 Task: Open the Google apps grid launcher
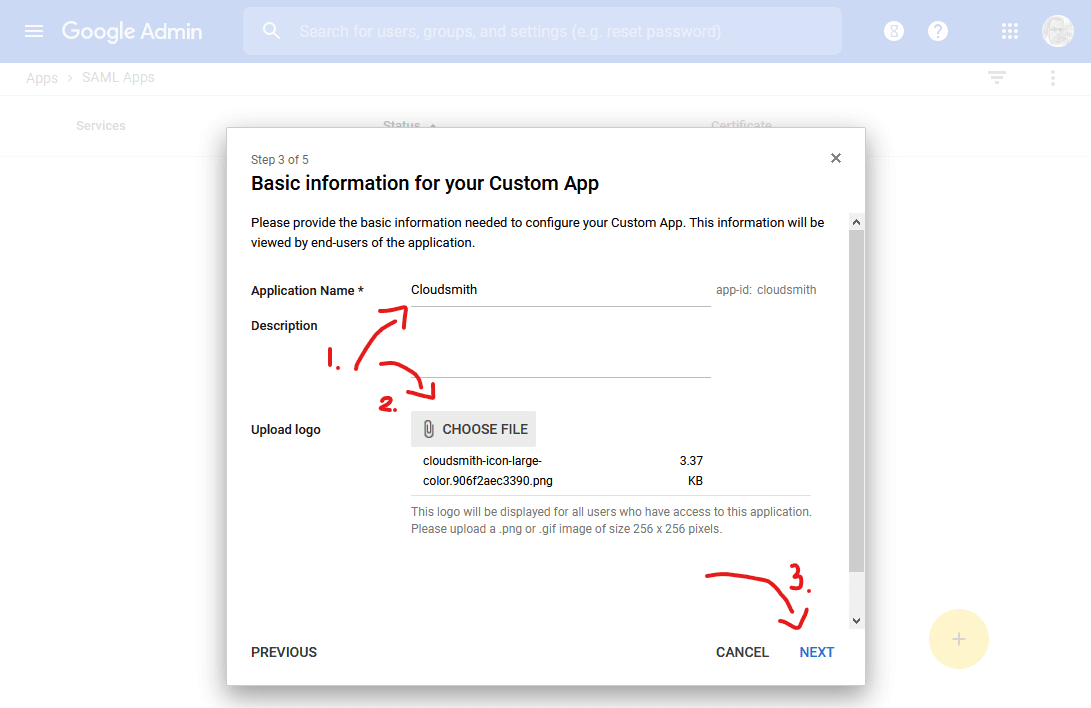pos(1010,31)
